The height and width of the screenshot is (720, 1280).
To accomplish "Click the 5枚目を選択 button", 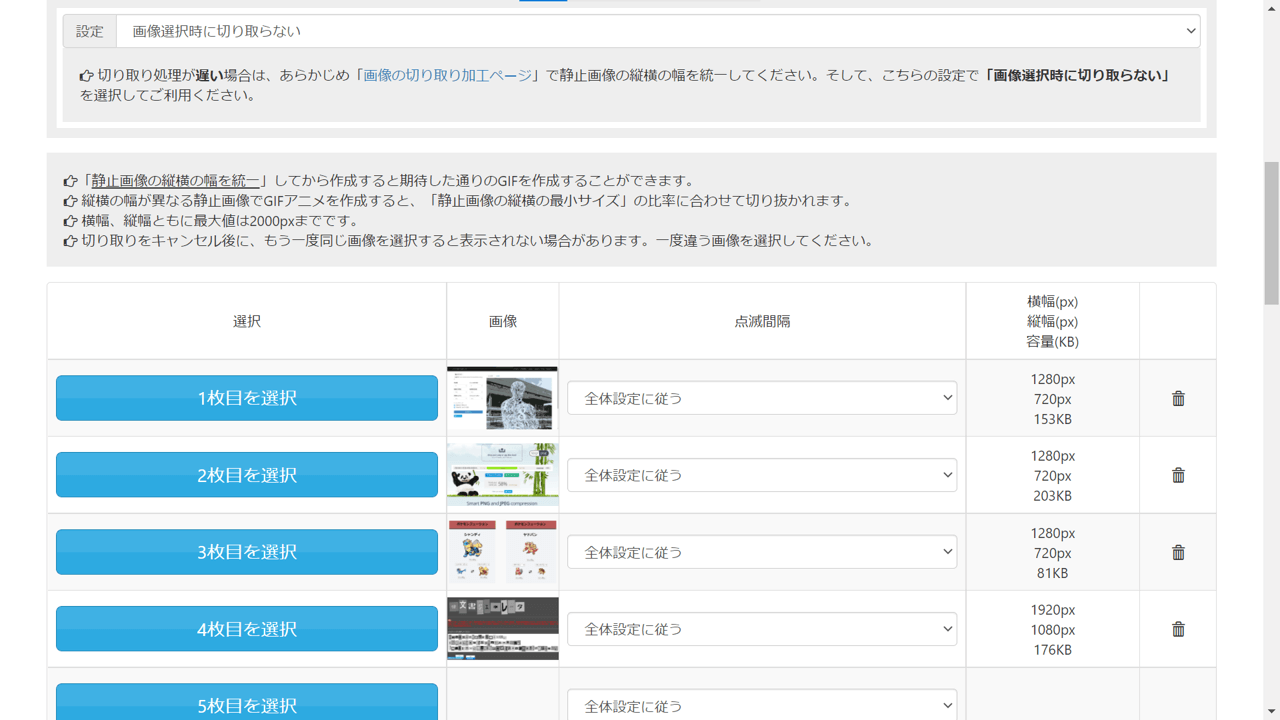I will 247,702.
